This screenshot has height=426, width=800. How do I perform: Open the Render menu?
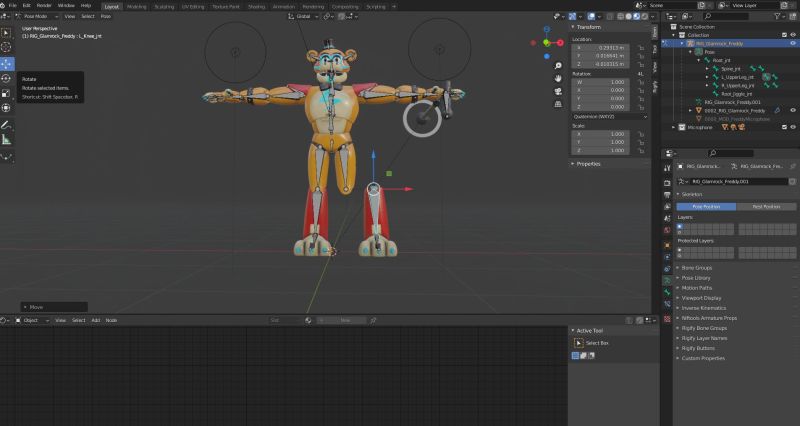44,5
